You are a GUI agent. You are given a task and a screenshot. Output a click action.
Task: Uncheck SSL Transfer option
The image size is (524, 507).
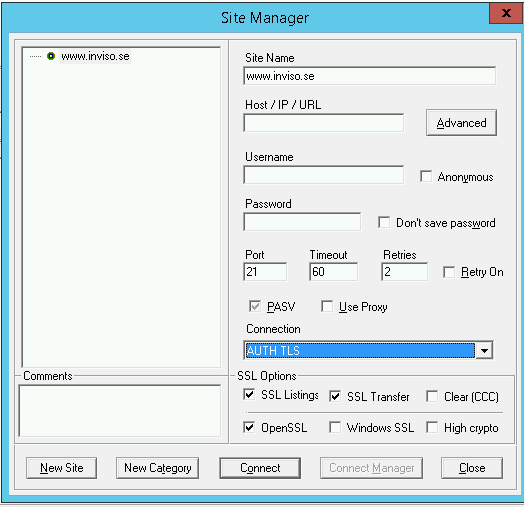[x=335, y=396]
